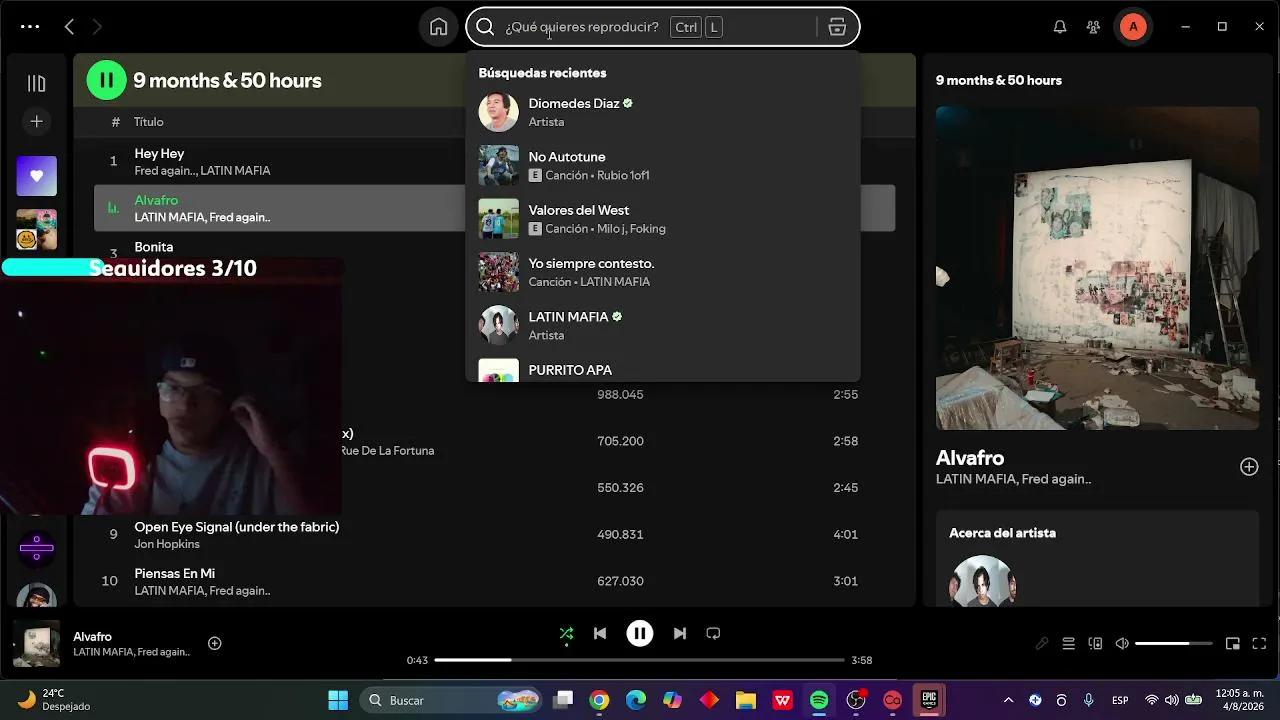The height and width of the screenshot is (720, 1280).
Task: Sort tracks by the 'Título' column header
Action: click(149, 122)
